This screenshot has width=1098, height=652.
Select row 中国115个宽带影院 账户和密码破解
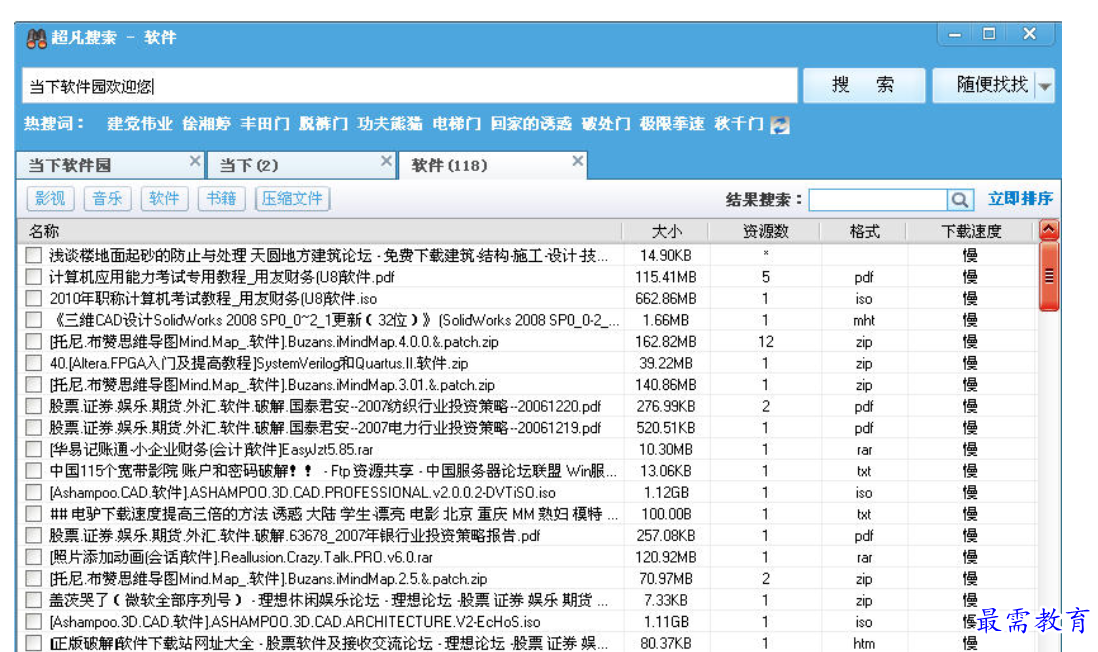point(528,471)
